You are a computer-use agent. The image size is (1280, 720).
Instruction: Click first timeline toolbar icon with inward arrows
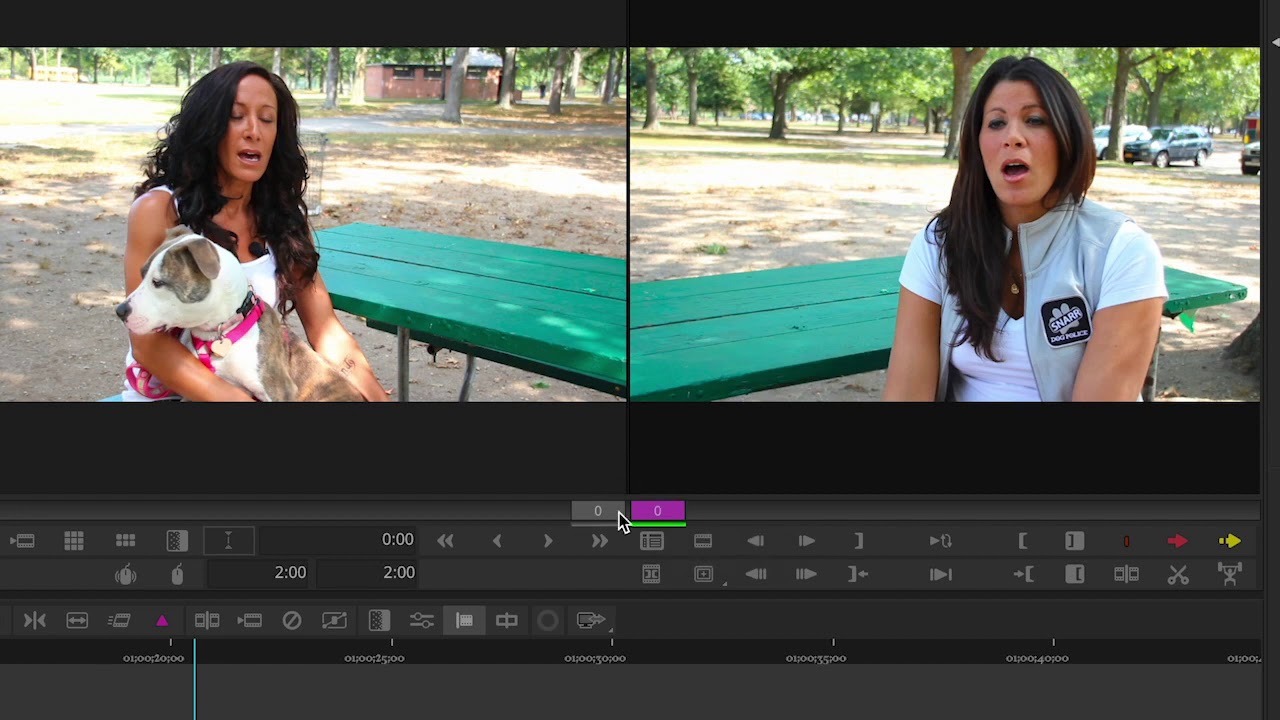[35, 621]
